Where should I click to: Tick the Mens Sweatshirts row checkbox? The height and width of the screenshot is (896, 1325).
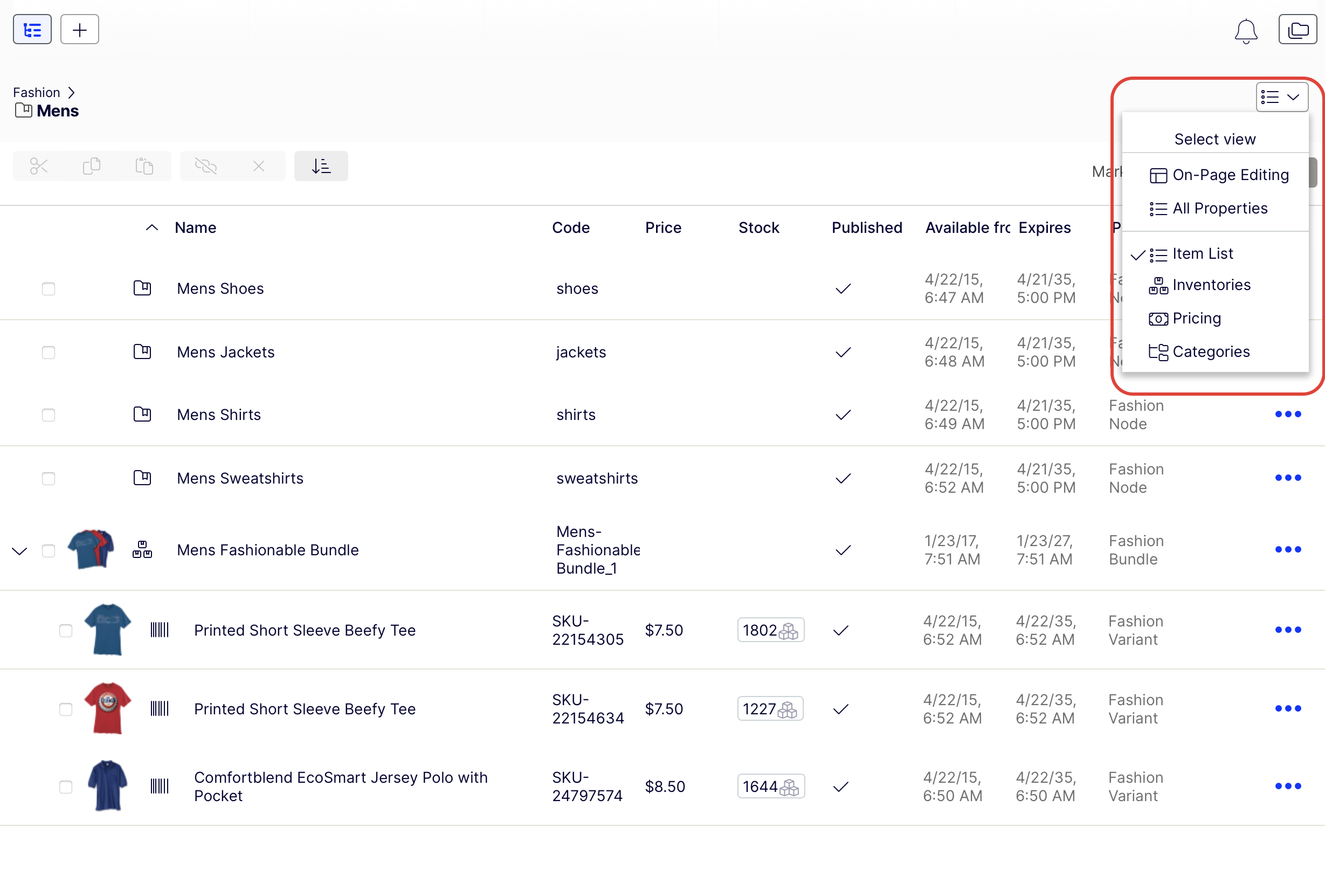click(49, 479)
